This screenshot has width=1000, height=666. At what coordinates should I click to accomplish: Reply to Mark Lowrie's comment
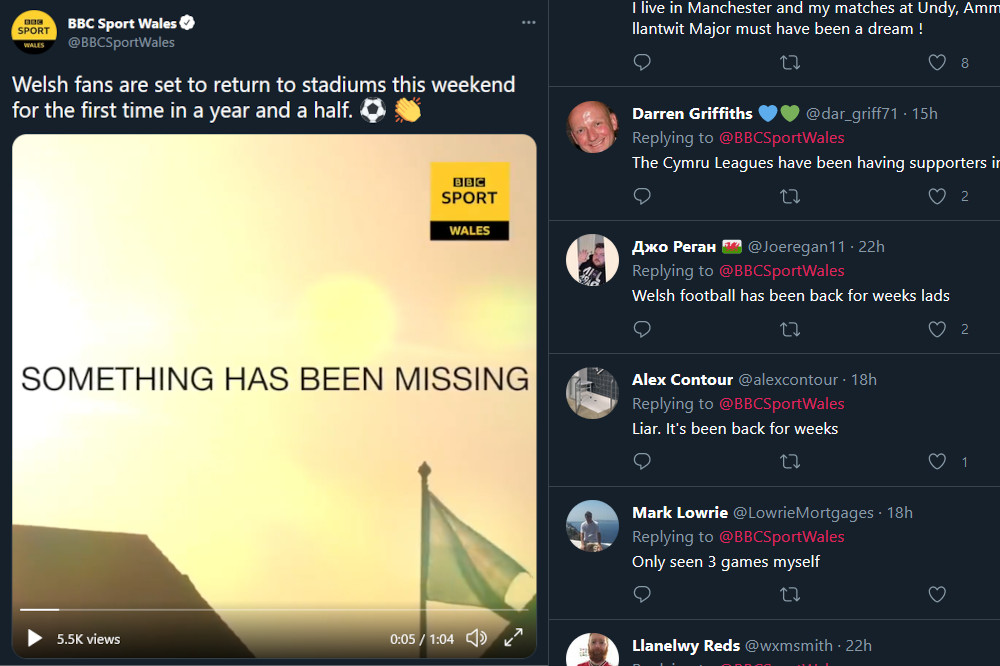coord(643,595)
